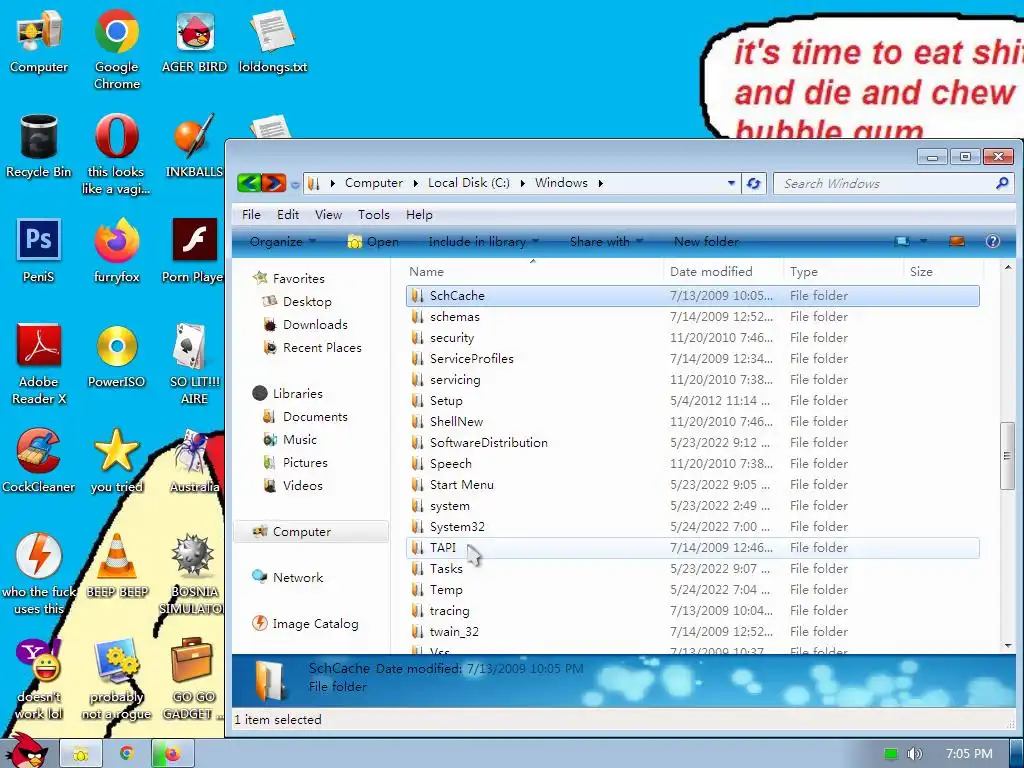The image size is (1024, 768).
Task: Select the SO LIT!!! AIRE solitaire icon
Action: click(194, 363)
